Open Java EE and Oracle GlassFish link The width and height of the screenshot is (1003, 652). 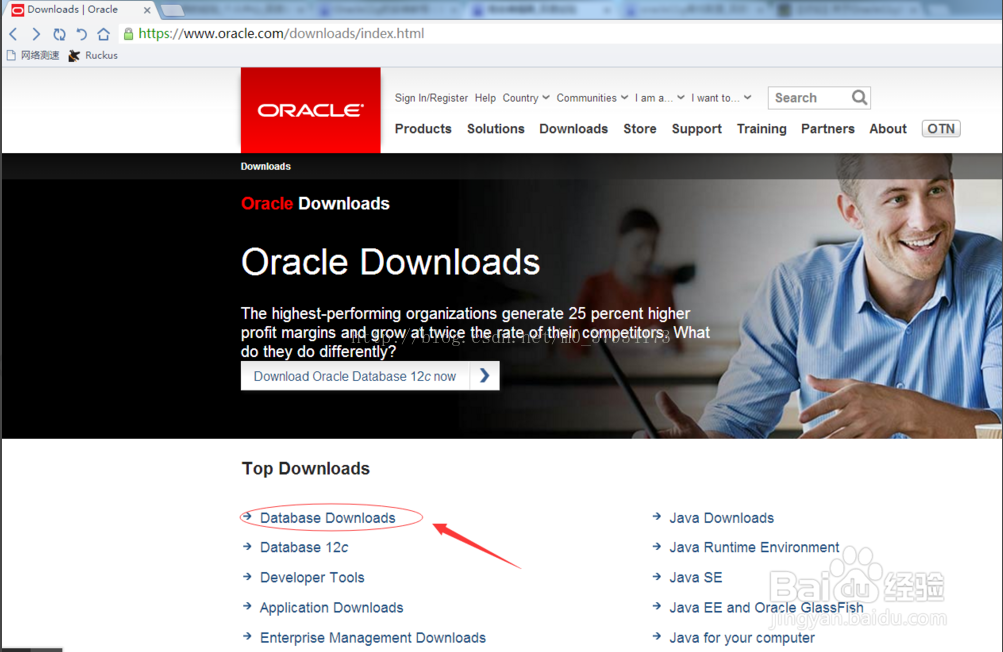[x=766, y=607]
